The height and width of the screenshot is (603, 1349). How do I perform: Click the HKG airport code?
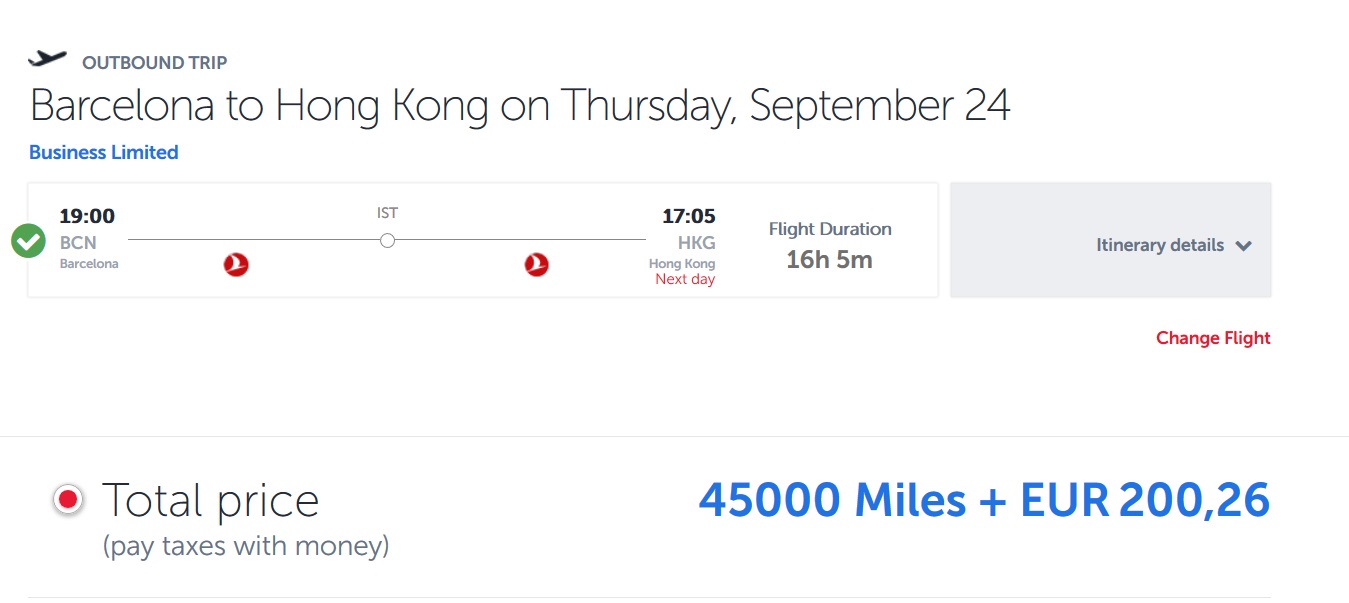point(696,243)
